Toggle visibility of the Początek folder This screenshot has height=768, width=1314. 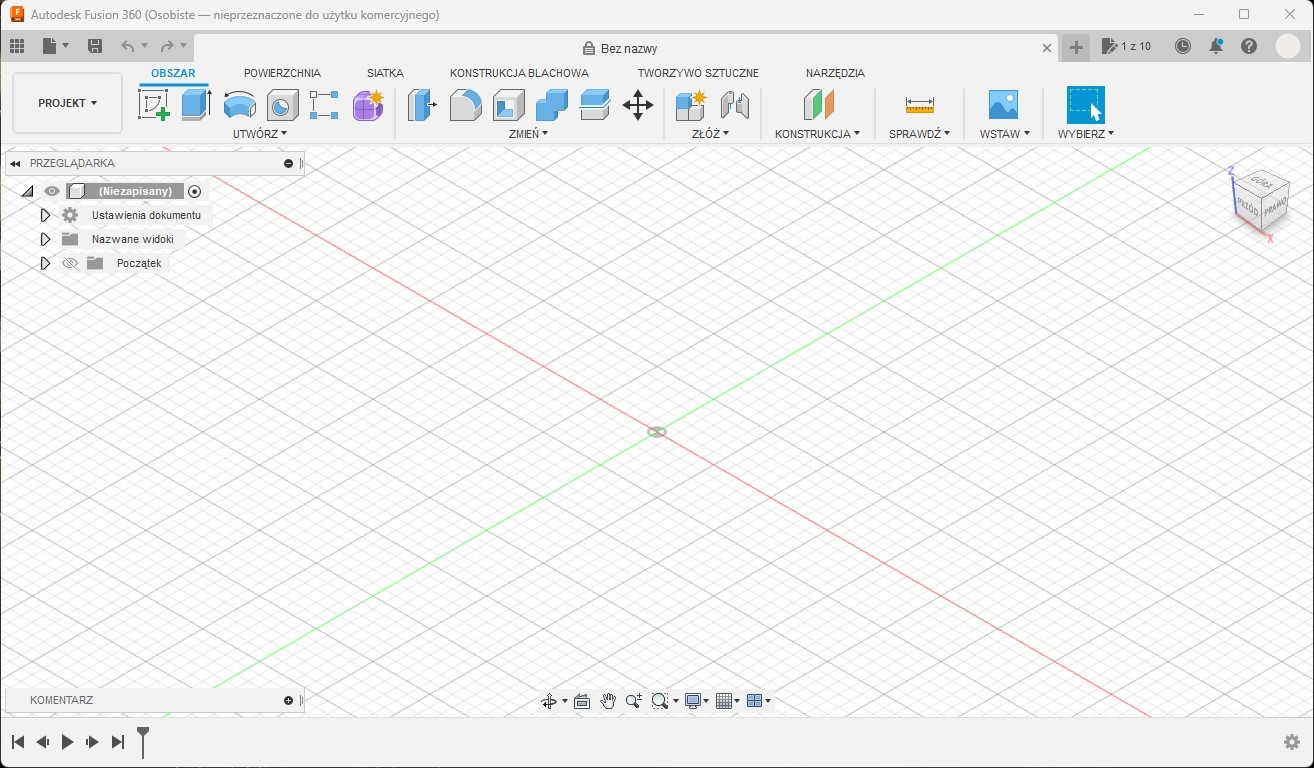[69, 263]
